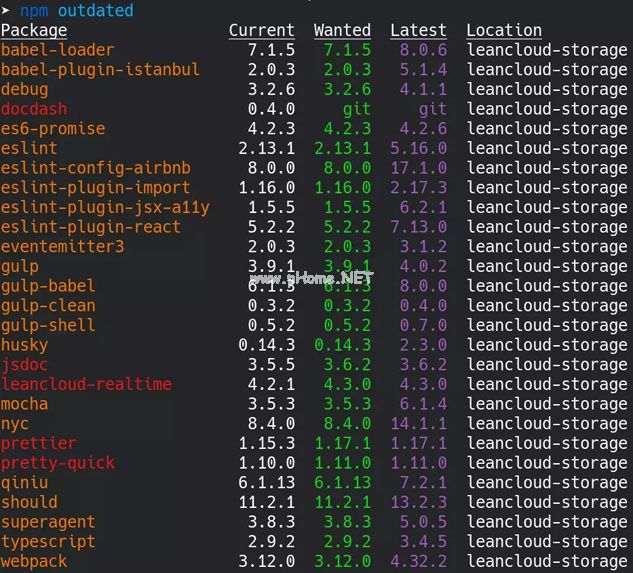633x573 pixels.
Task: Click the webpack latest version 4.32.2
Action: click(x=418, y=561)
